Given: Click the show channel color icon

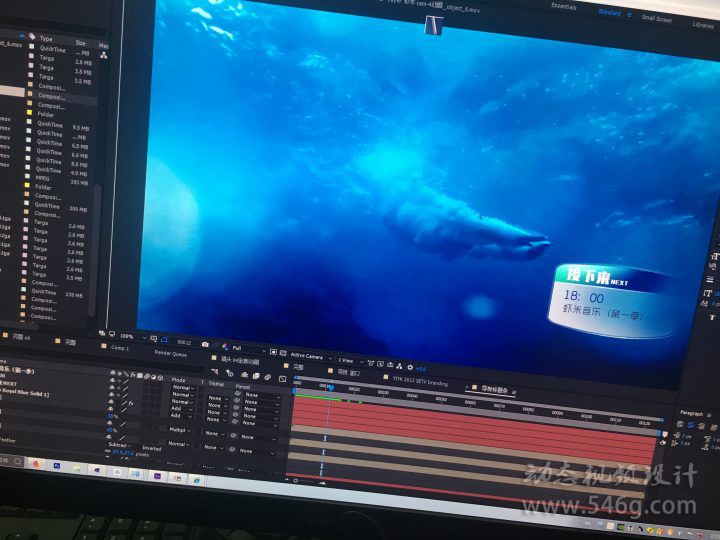Looking at the screenshot, I should 225,346.
